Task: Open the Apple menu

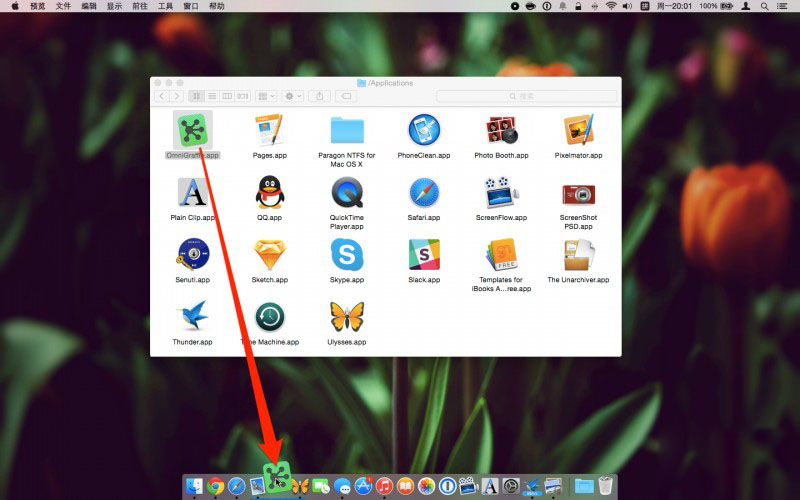Action: [15, 6]
